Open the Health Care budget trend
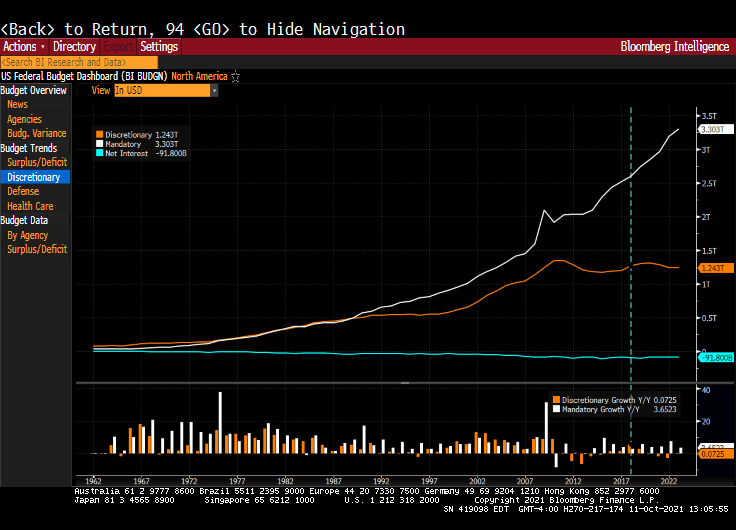Viewport: 736px width, 530px height. click(30, 206)
